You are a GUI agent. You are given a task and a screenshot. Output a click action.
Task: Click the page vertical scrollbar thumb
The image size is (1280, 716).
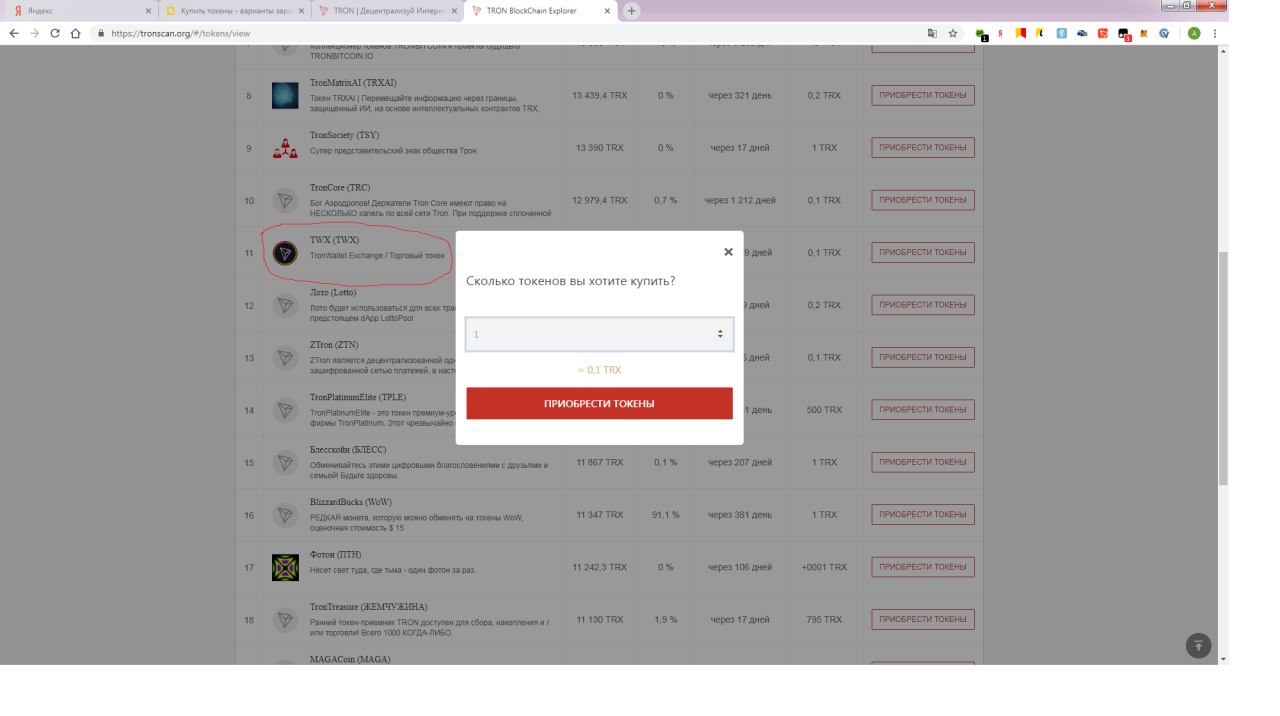coord(1223,368)
